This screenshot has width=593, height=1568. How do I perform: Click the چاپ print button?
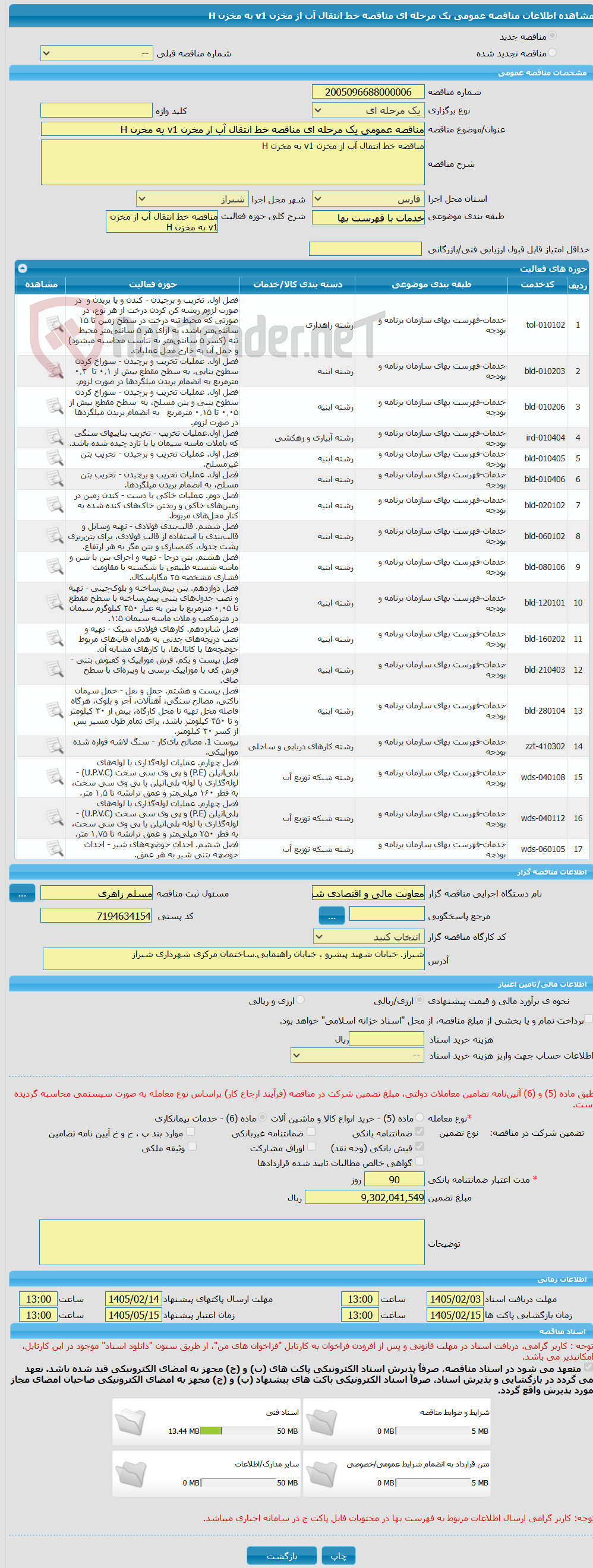pos(338,1555)
